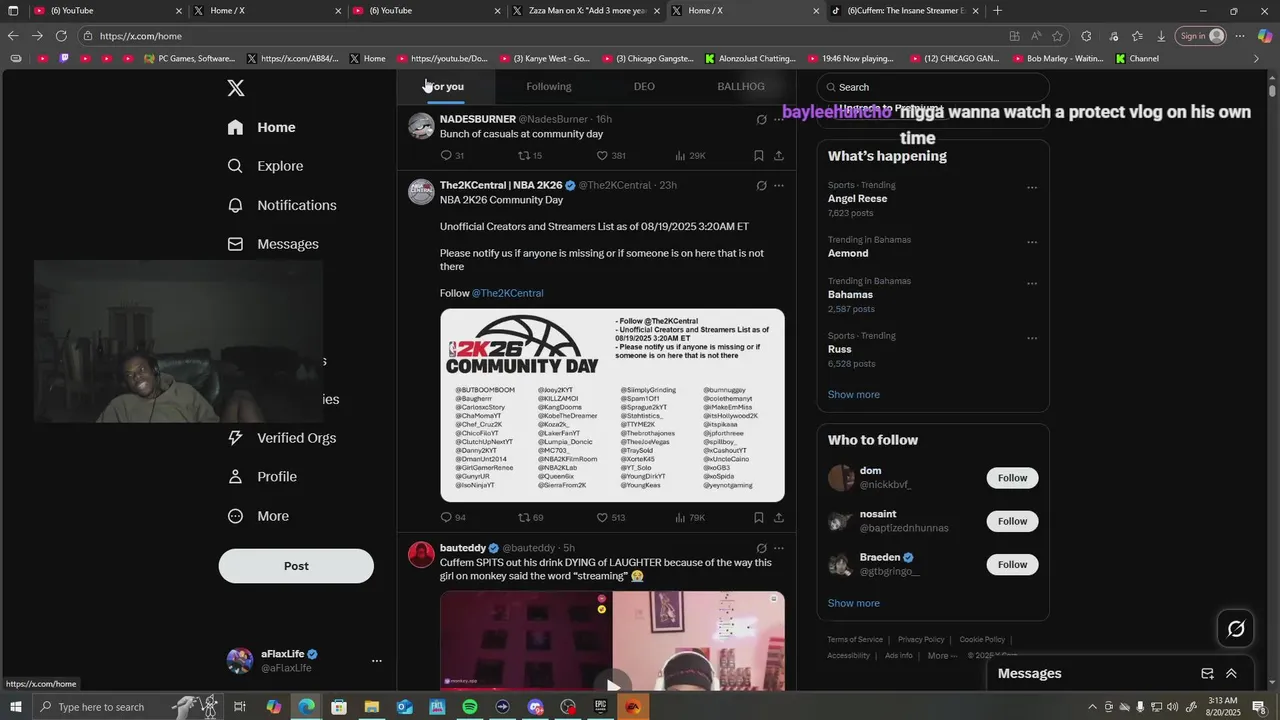Open 2K26 Community Day image

pos(612,405)
